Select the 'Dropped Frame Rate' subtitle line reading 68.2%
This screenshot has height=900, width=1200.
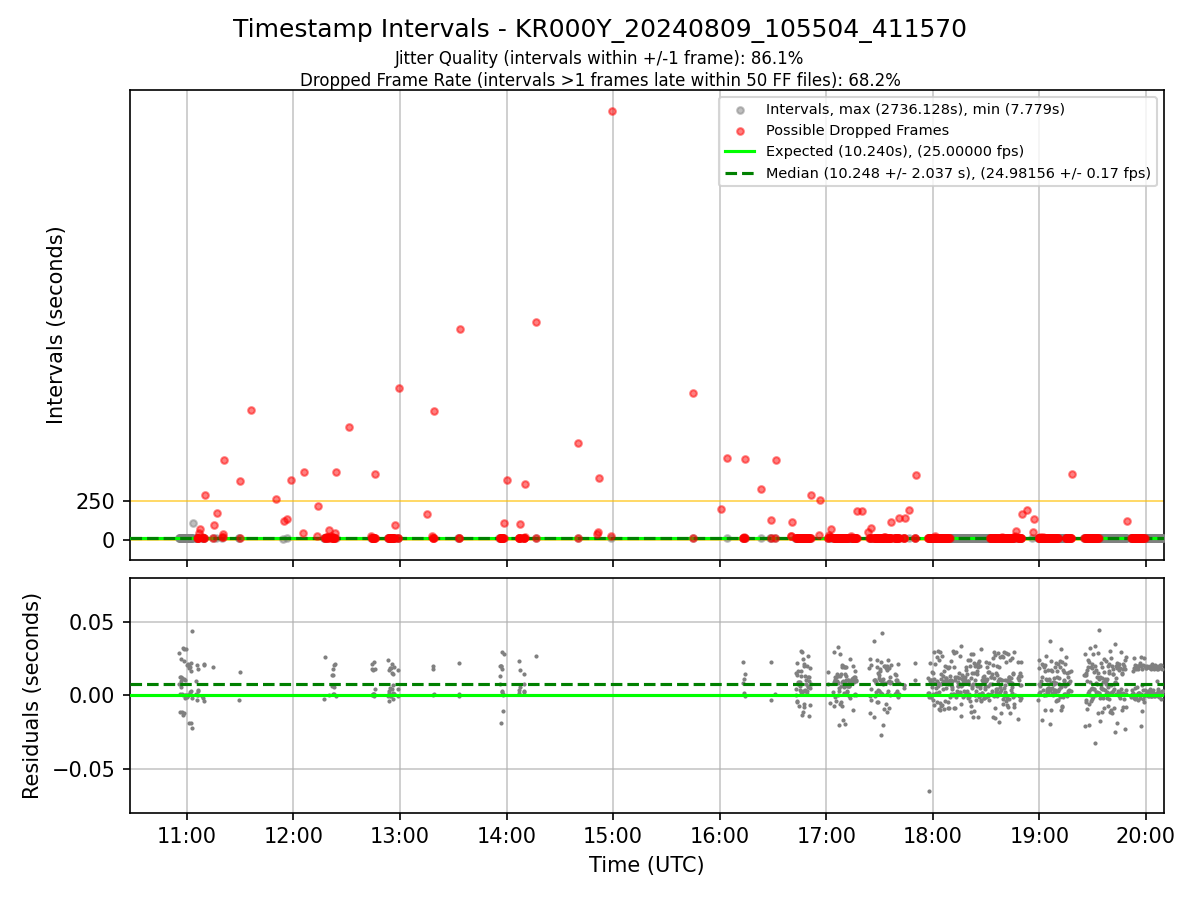(x=600, y=80)
